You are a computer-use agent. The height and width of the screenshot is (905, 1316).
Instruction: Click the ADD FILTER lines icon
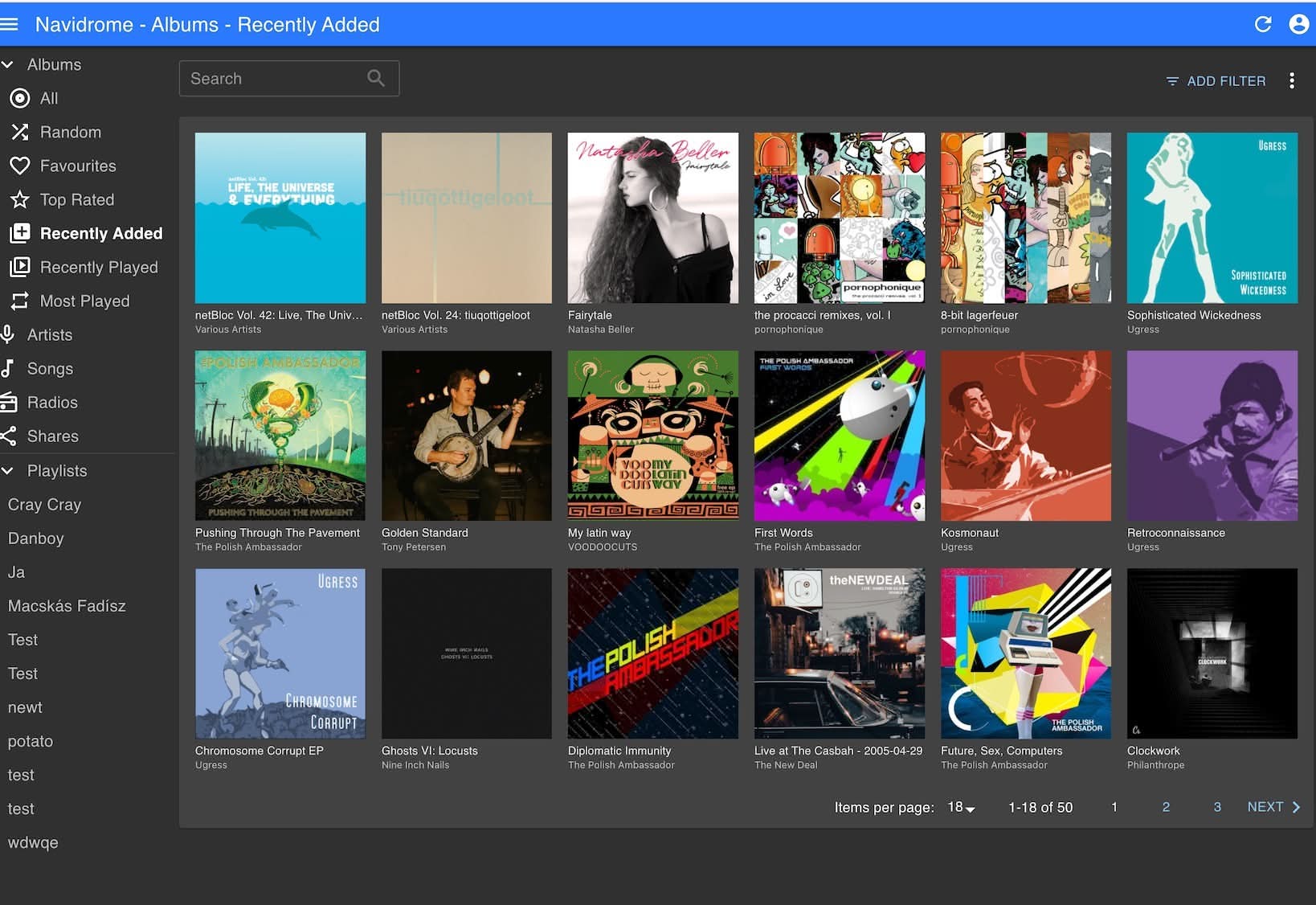click(x=1172, y=81)
